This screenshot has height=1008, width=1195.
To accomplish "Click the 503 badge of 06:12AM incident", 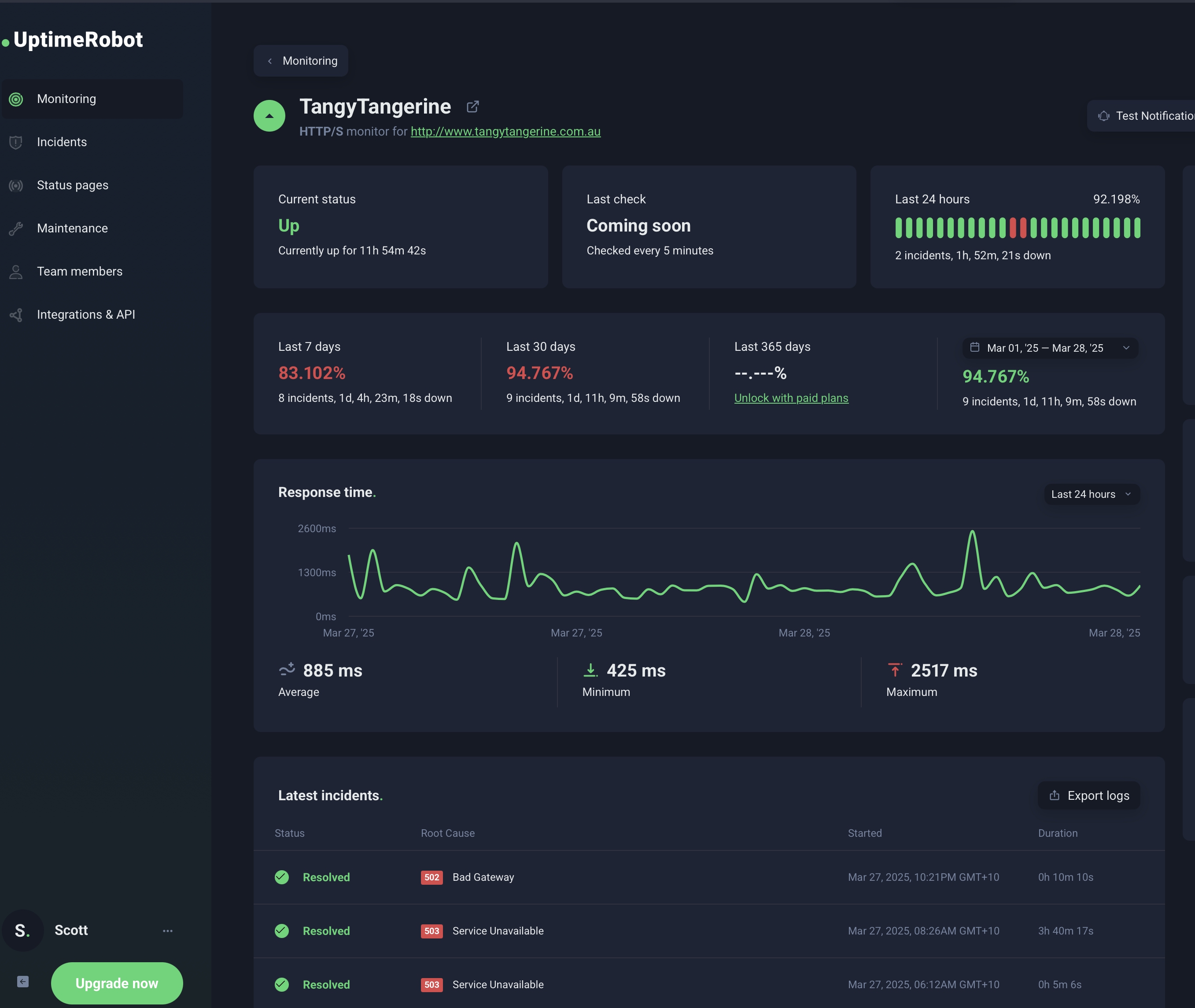I will pyautogui.click(x=432, y=985).
